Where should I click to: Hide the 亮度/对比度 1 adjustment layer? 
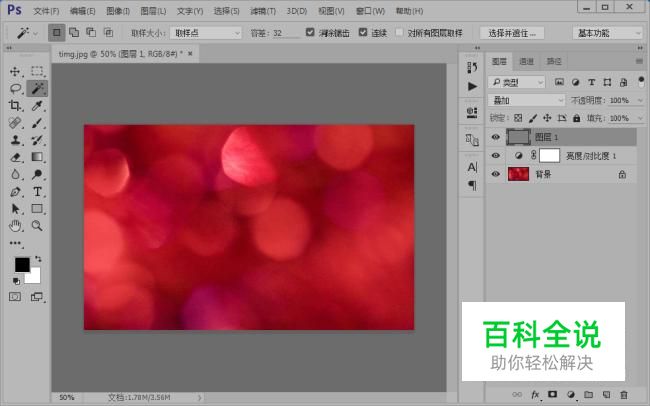pos(495,156)
